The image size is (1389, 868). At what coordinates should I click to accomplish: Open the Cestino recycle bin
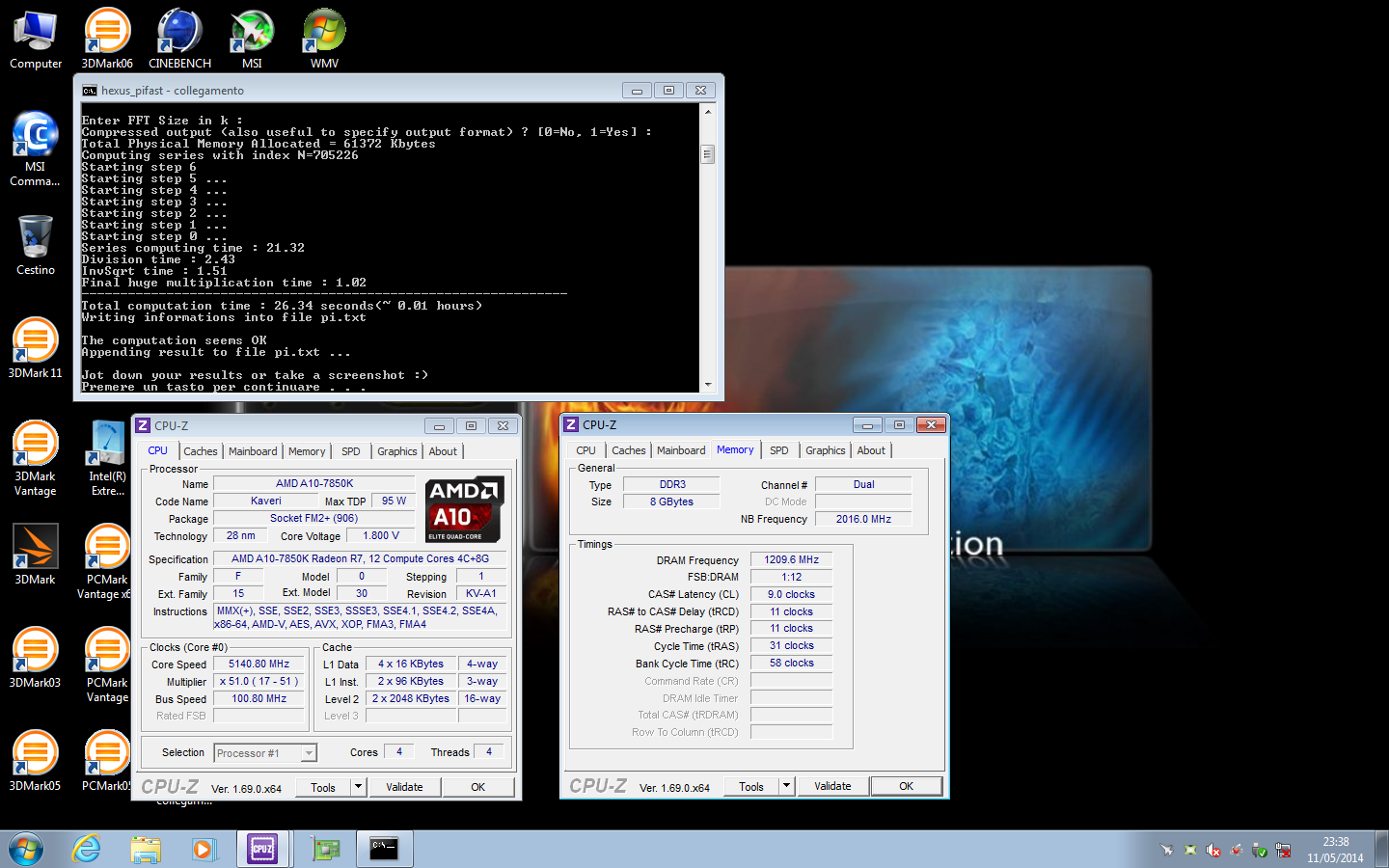(36, 245)
